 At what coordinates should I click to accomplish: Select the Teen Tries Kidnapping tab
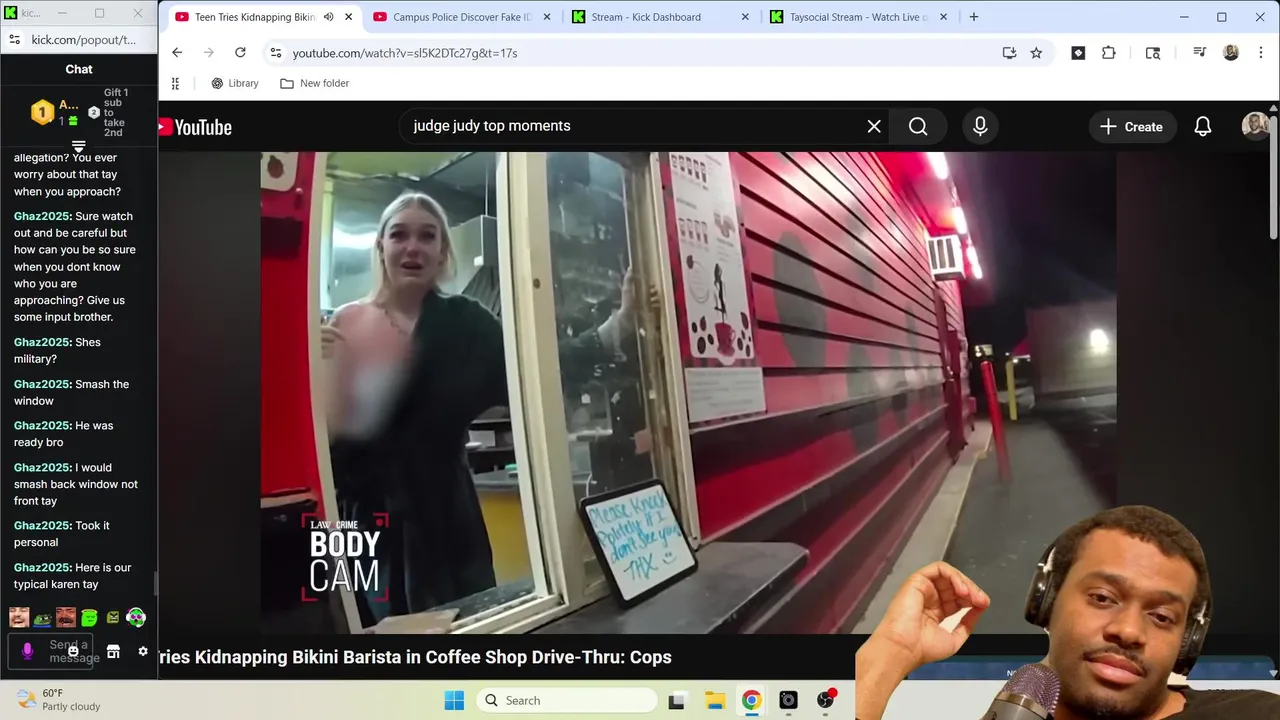point(254,17)
